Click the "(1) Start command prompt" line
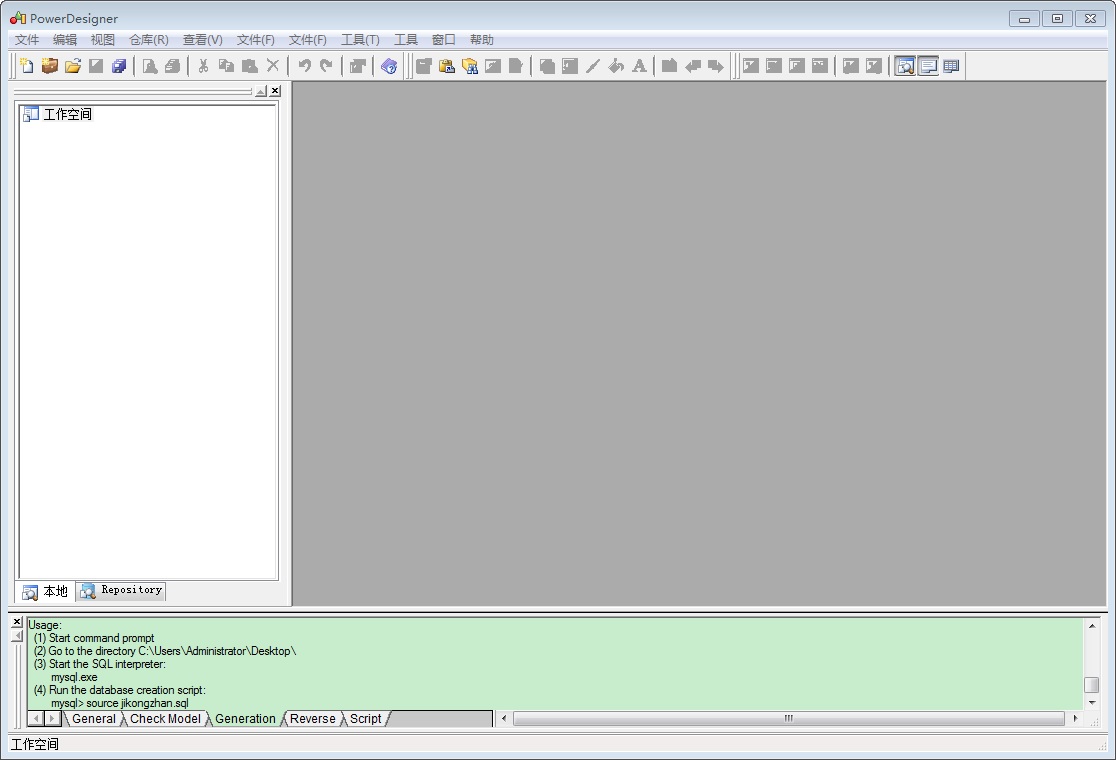The width and height of the screenshot is (1116, 760). (94, 638)
